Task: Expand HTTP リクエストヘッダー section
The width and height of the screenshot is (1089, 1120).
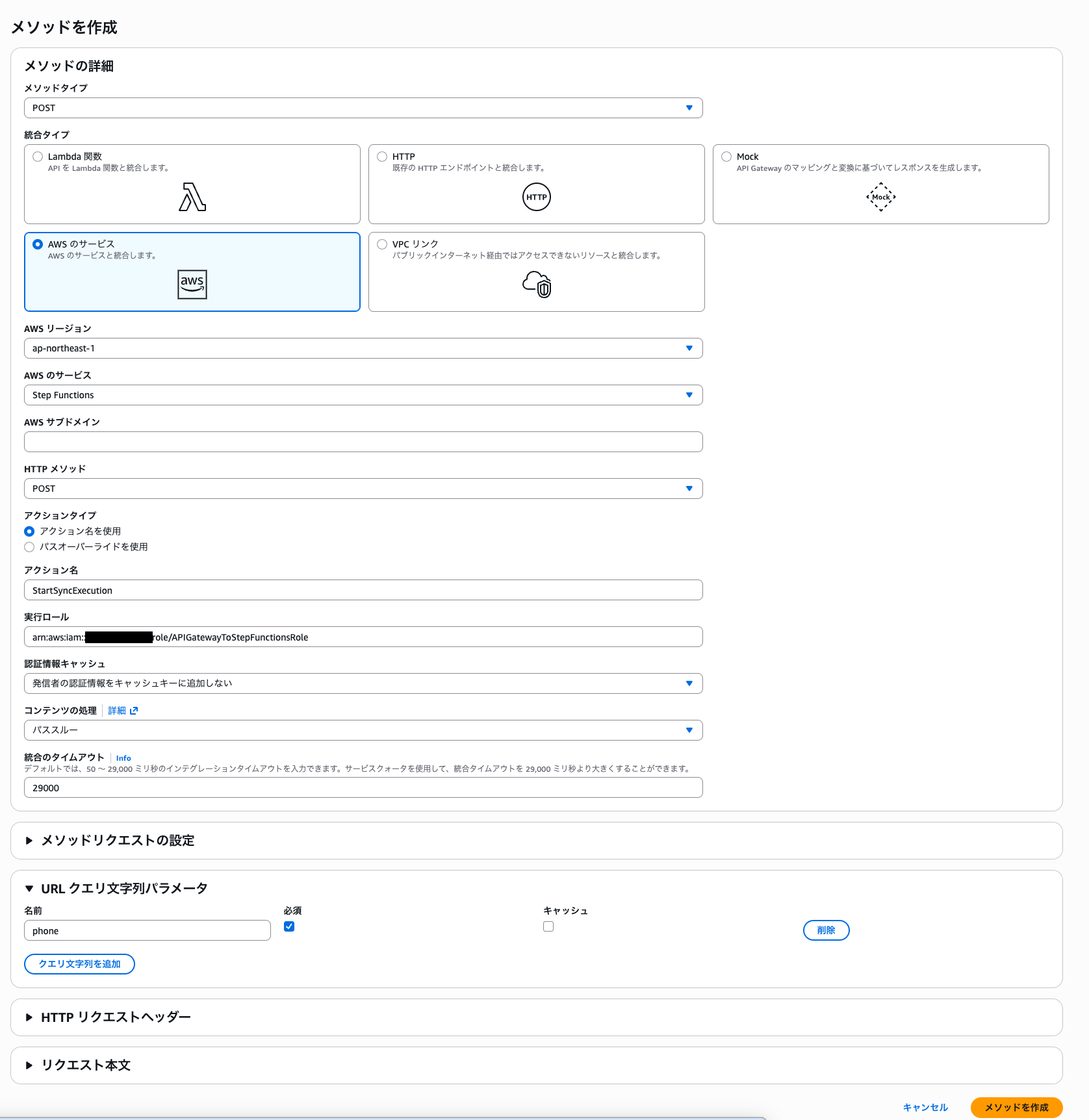Action: point(115,1017)
